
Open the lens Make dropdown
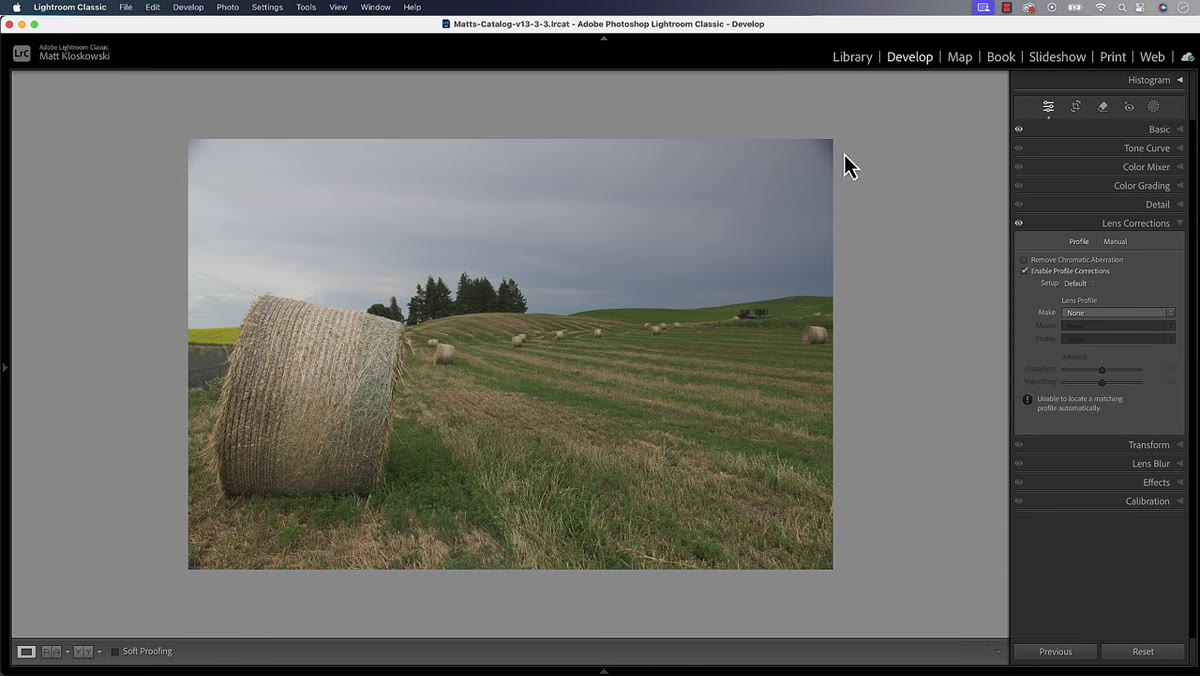click(1118, 313)
